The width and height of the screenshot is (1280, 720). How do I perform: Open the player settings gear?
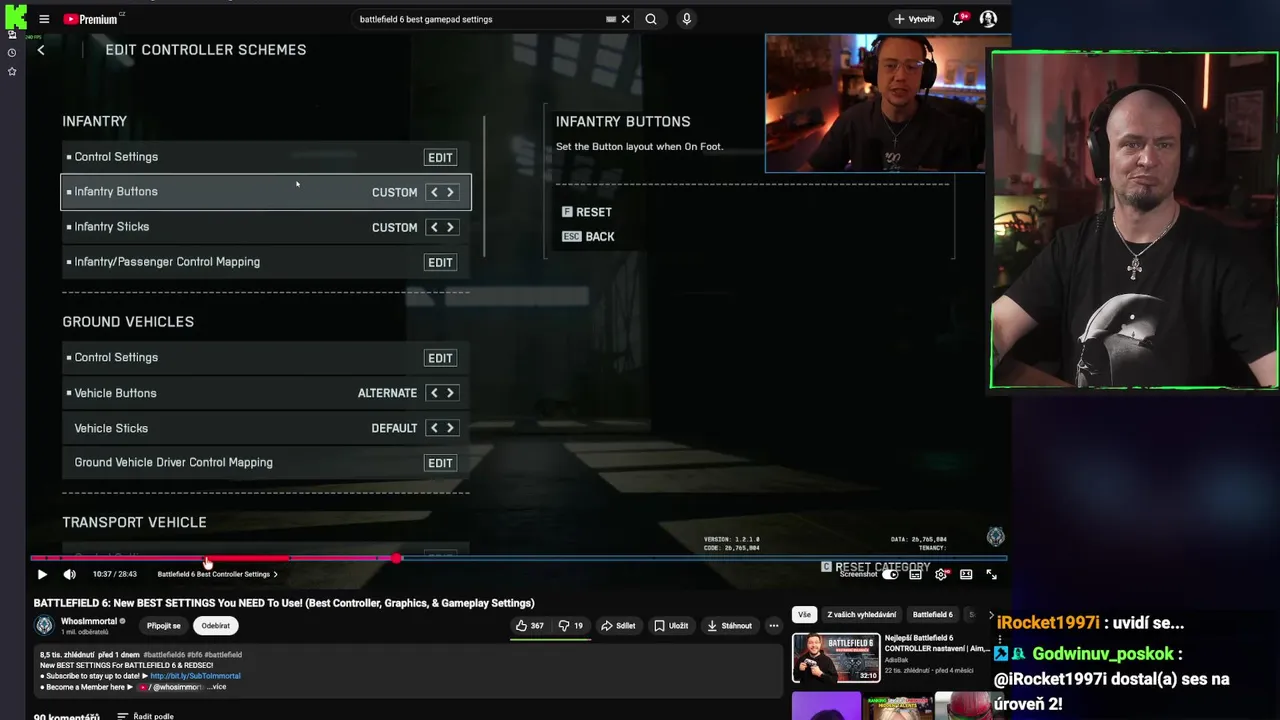tap(941, 574)
